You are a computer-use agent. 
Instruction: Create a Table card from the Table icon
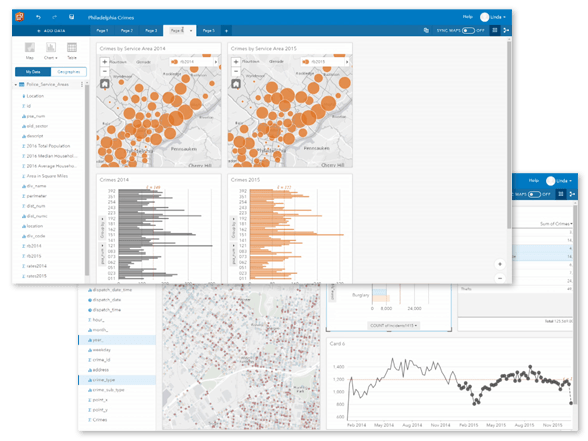click(72, 51)
